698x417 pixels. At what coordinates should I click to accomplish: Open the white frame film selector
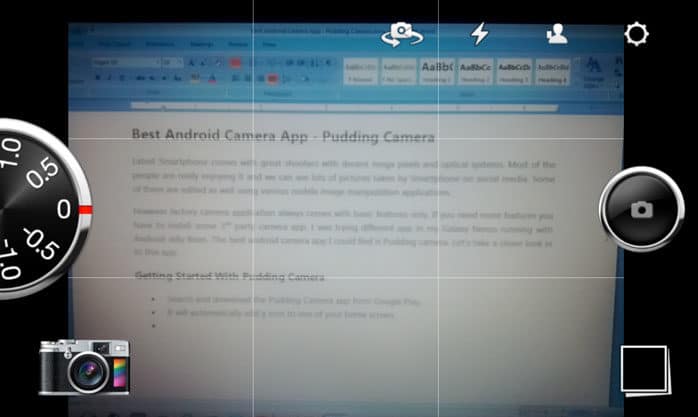click(x=645, y=370)
